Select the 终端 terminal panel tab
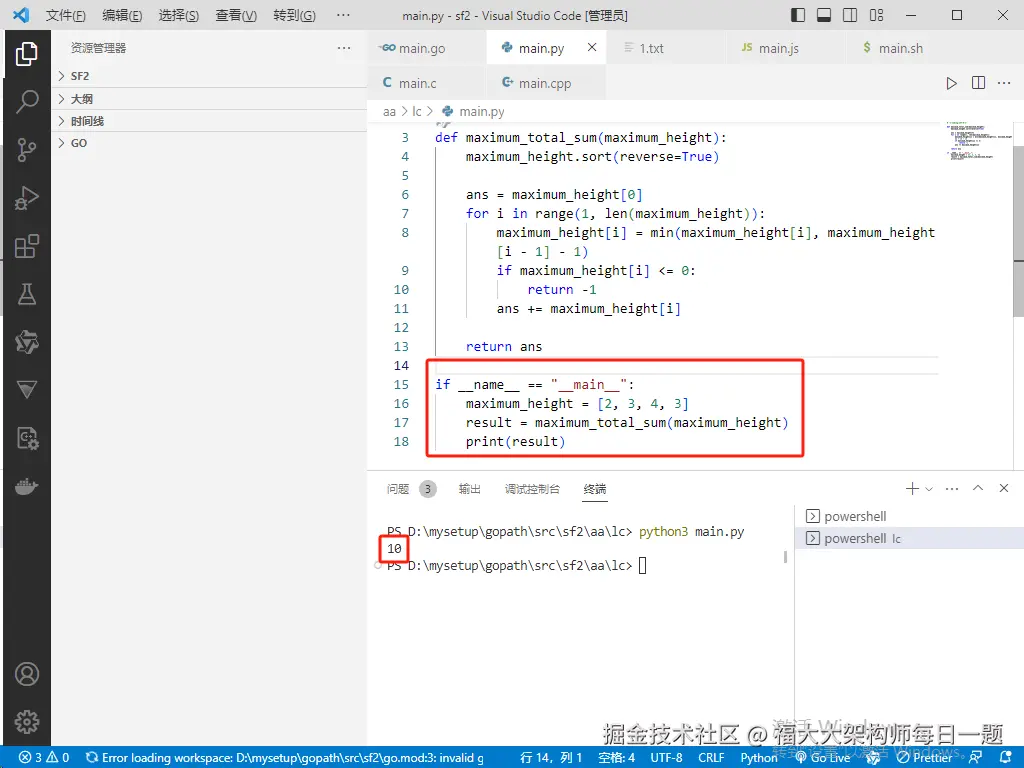The height and width of the screenshot is (768, 1024). tap(595, 488)
